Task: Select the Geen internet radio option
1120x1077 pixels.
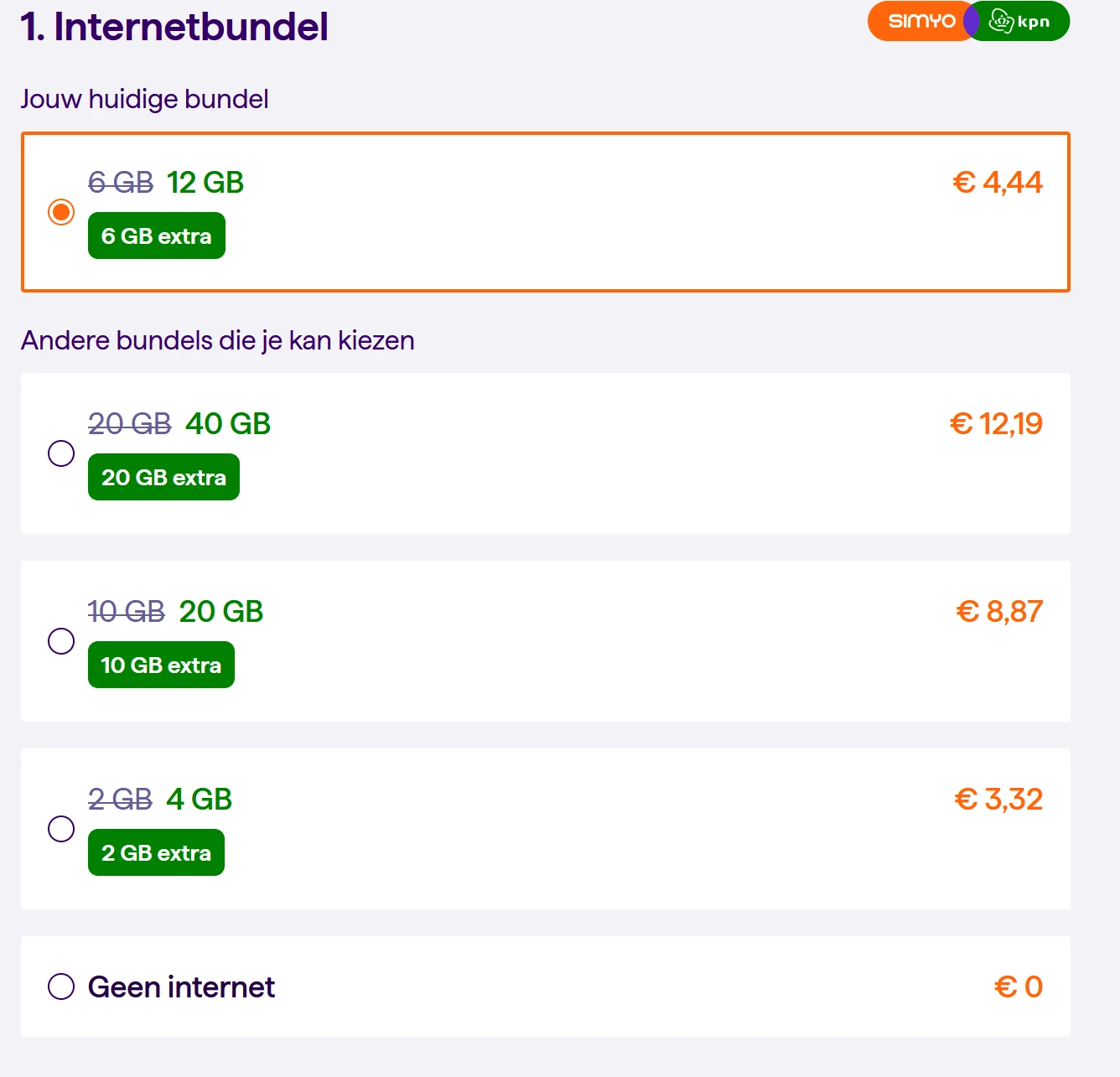Action: 61,986
